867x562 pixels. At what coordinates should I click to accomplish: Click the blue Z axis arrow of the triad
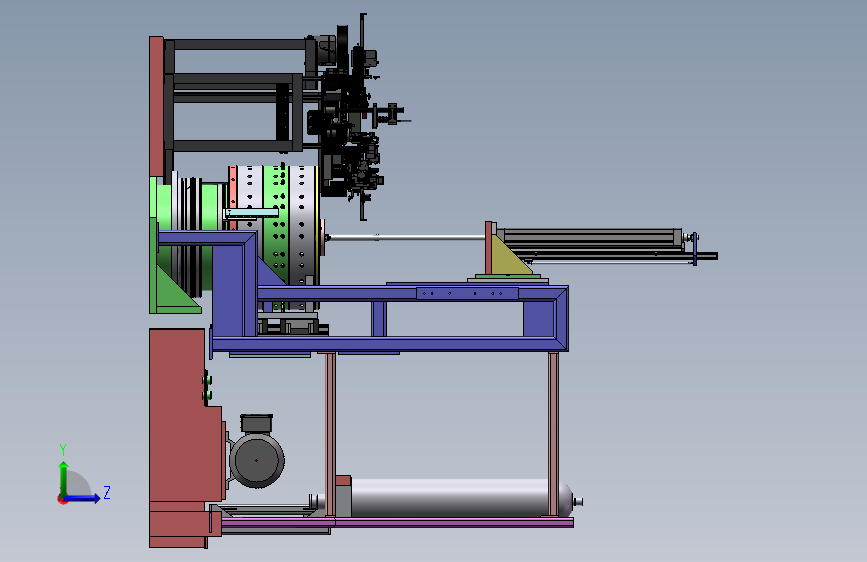pos(83,498)
